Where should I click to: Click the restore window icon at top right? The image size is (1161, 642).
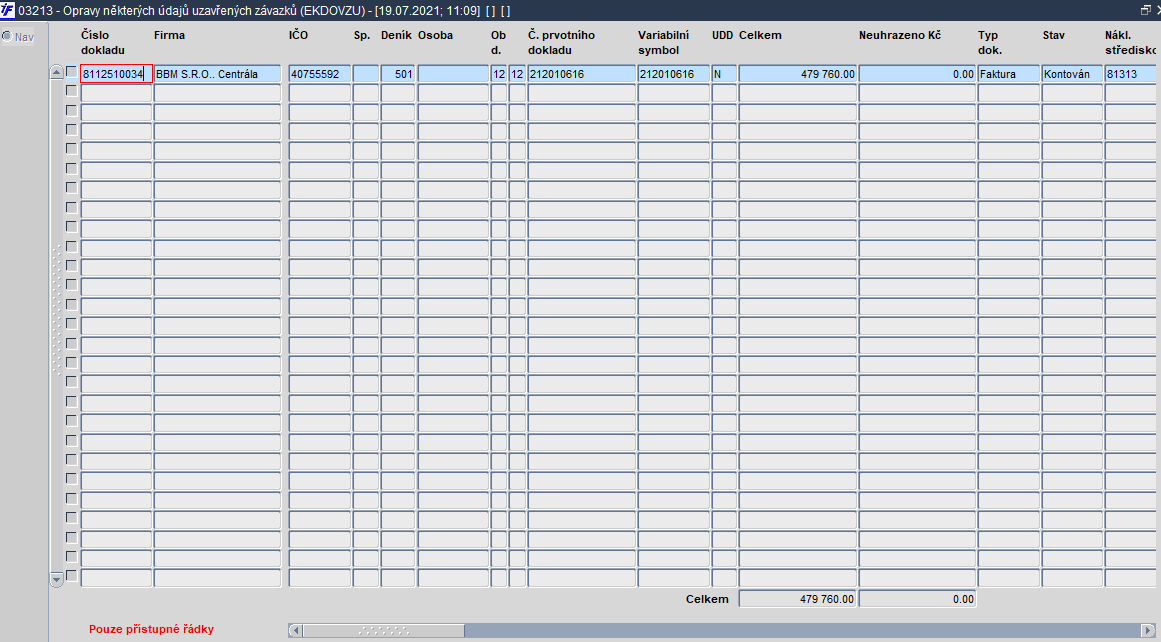pos(1145,10)
